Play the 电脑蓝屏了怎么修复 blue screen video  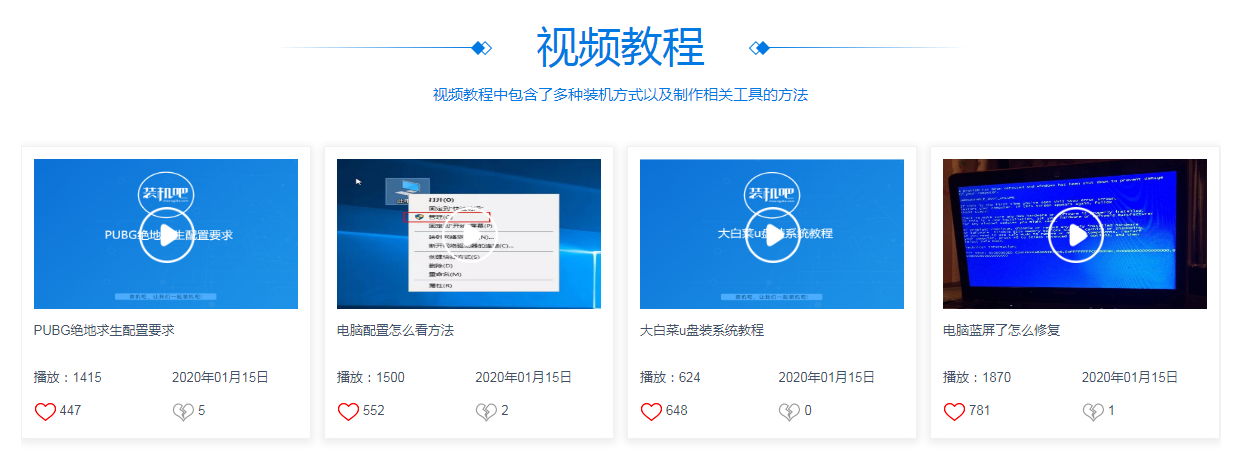tap(1075, 235)
